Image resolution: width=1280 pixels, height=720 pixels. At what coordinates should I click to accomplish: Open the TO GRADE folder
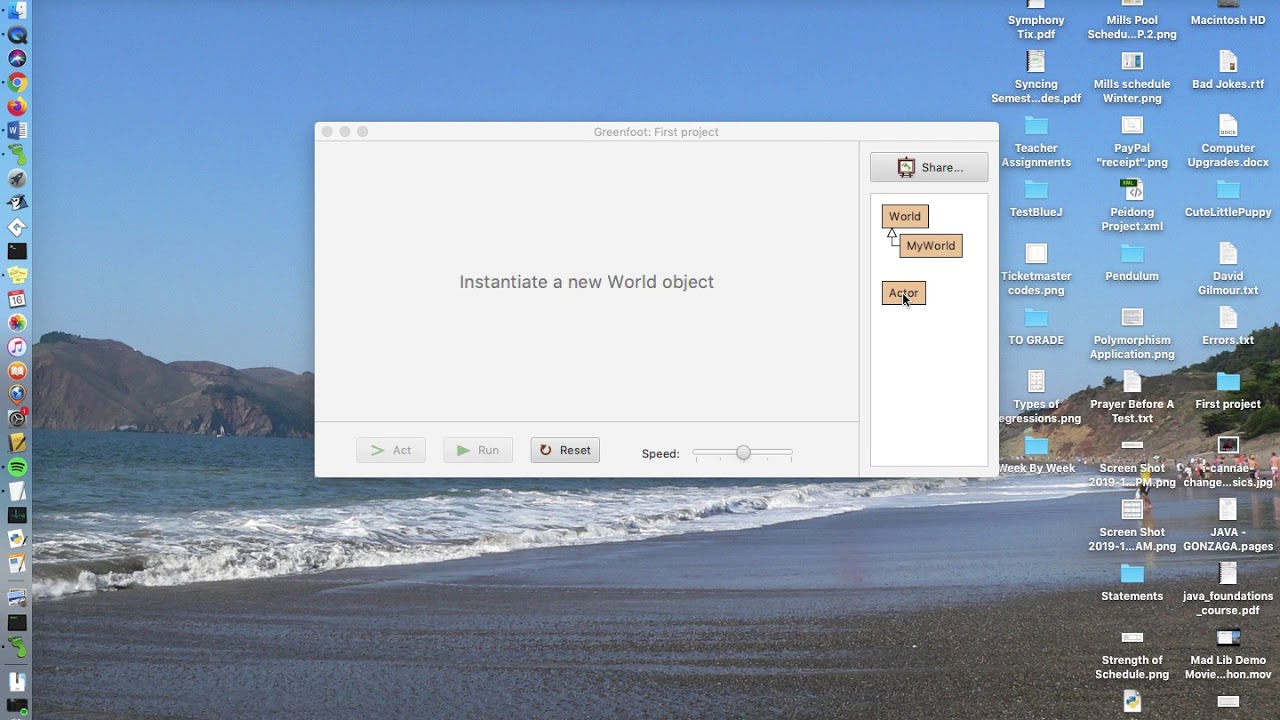pos(1036,326)
